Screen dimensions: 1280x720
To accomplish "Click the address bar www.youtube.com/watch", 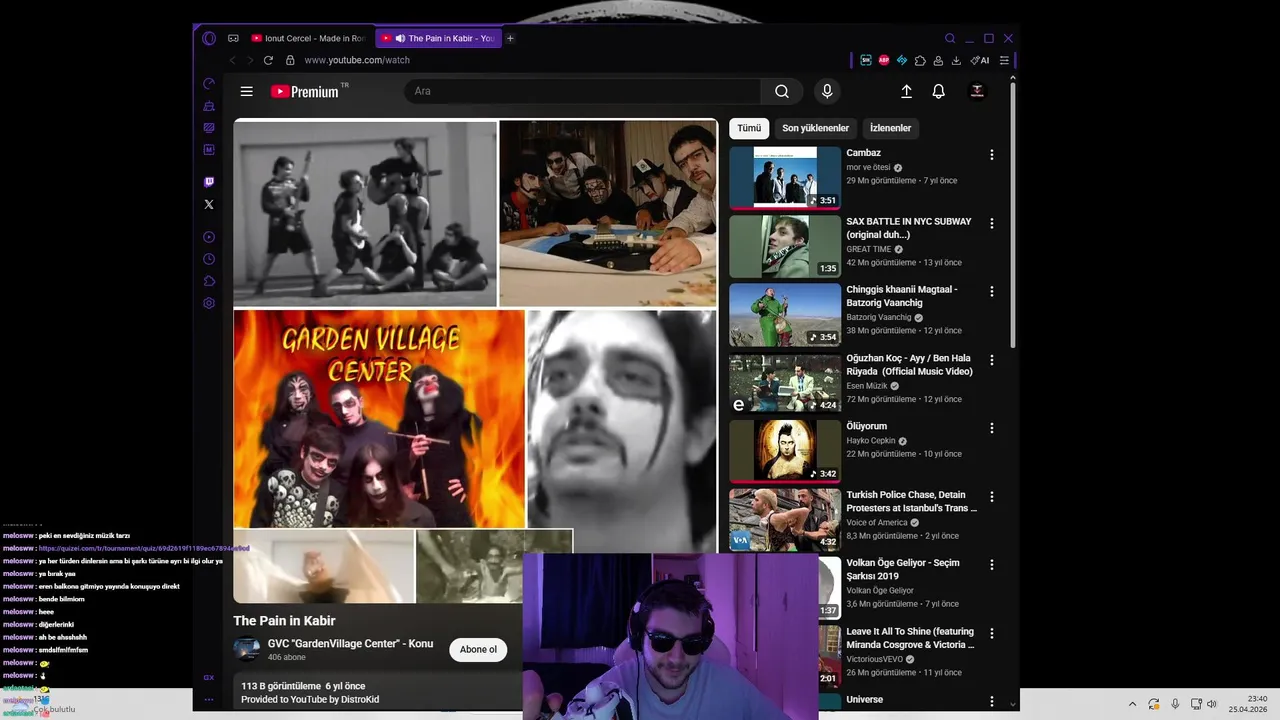I will 357,60.
